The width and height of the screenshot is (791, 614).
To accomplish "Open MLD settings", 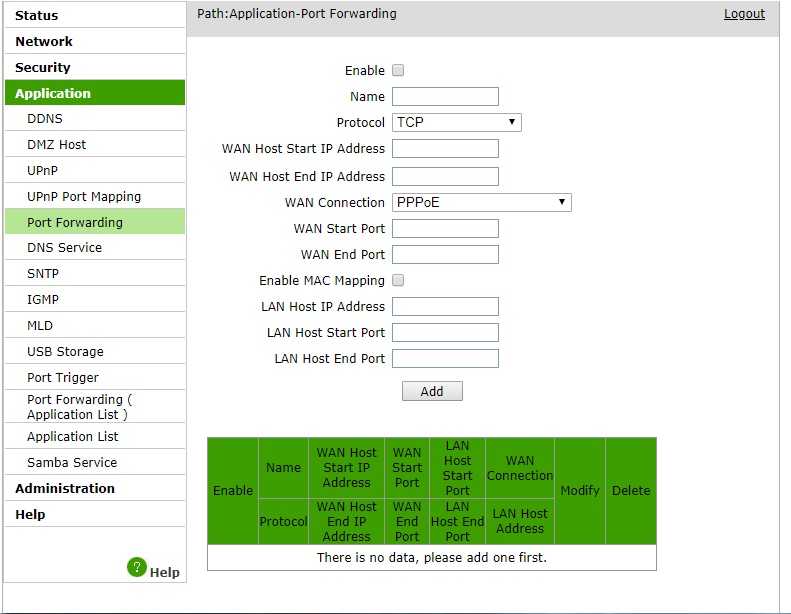I will coord(95,325).
